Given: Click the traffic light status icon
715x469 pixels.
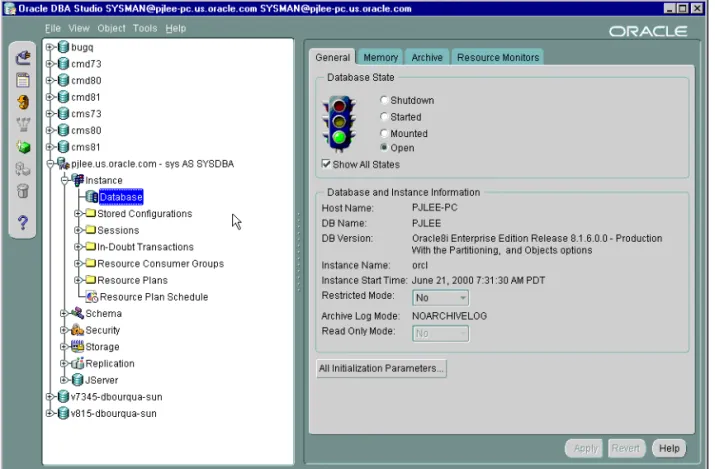Looking at the screenshot, I should [x=339, y=124].
